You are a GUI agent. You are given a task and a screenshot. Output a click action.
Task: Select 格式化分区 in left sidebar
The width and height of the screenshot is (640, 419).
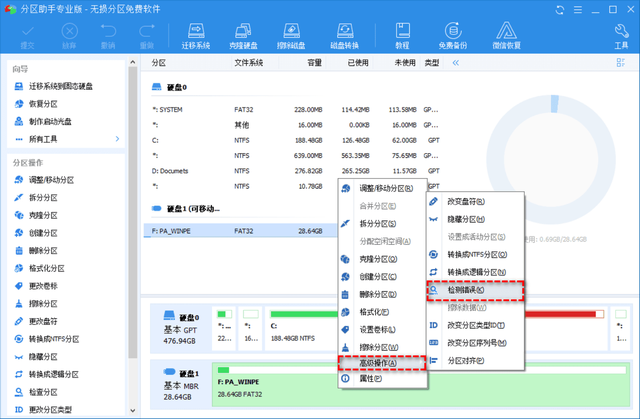[47, 268]
